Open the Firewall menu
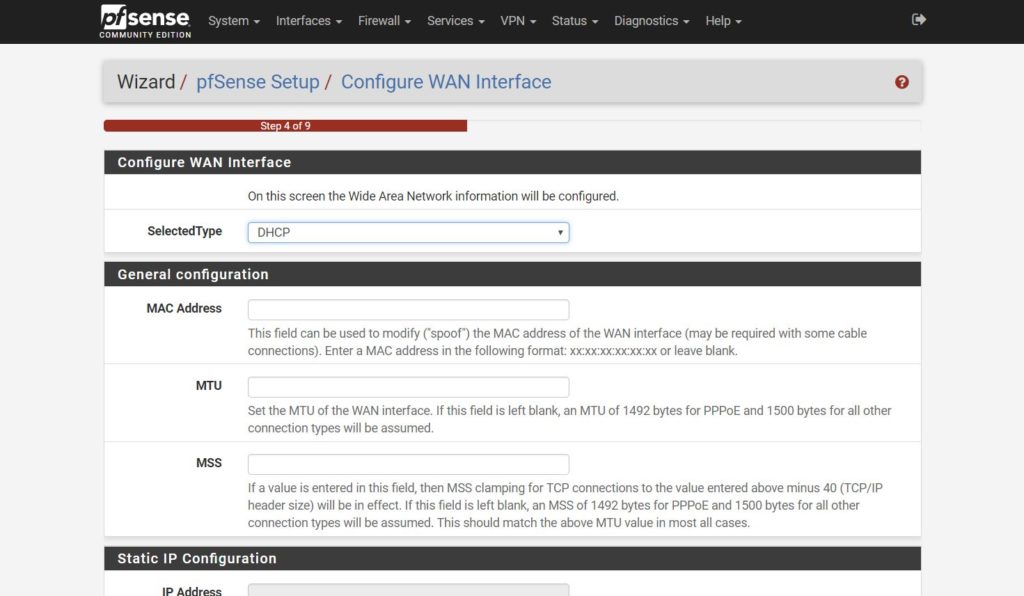 pyautogui.click(x=384, y=21)
